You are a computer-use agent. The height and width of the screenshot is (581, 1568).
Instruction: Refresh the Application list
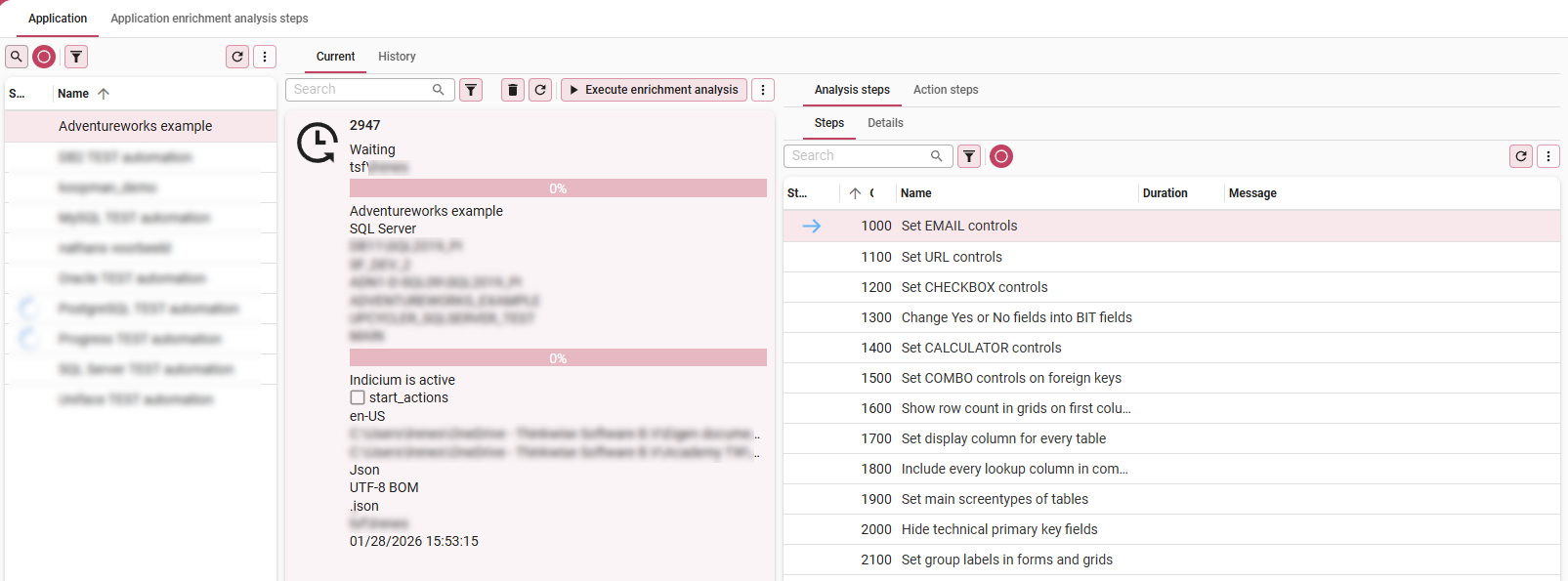coord(237,57)
